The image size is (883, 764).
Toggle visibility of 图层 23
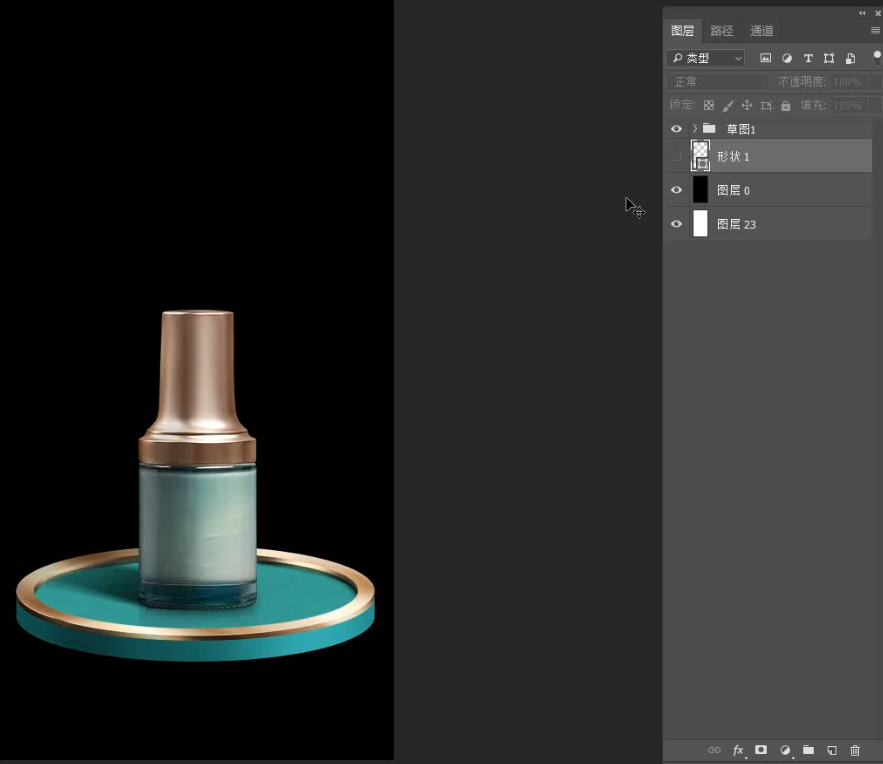677,224
